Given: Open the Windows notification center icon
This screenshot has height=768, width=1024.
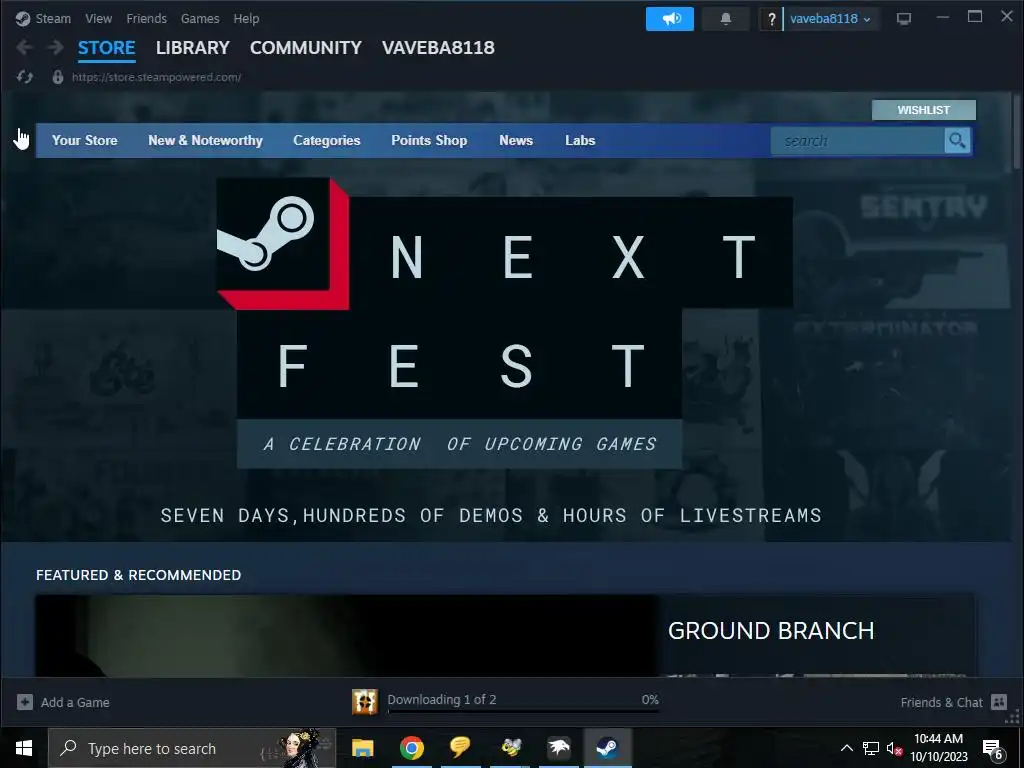Looking at the screenshot, I should [x=993, y=750].
